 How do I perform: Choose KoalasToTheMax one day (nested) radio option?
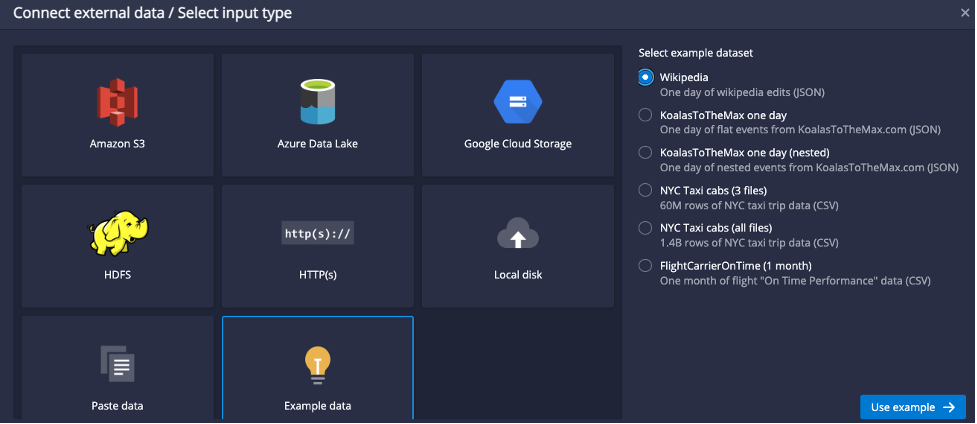pyautogui.click(x=646, y=153)
